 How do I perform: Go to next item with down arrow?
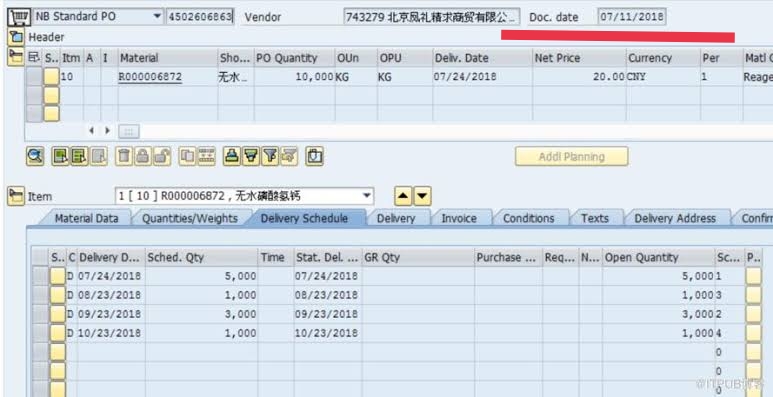pos(422,196)
